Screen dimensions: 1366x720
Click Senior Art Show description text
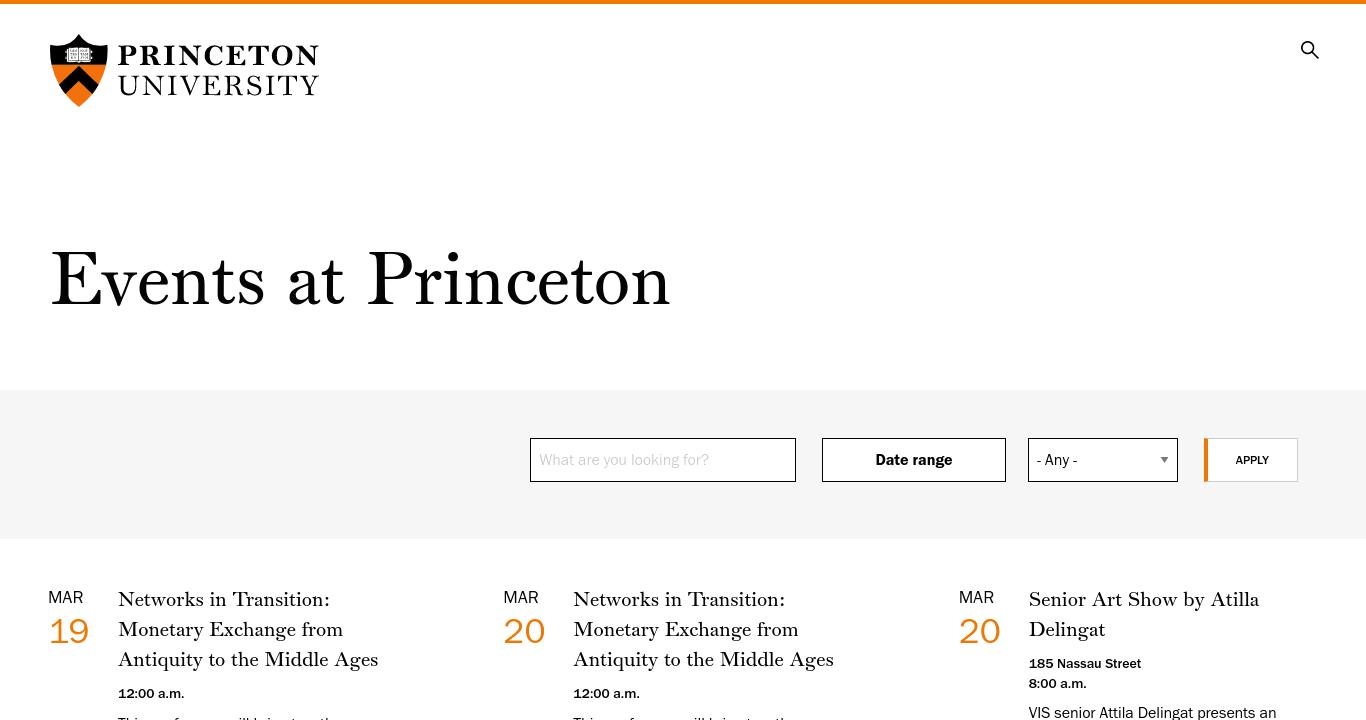(1152, 713)
